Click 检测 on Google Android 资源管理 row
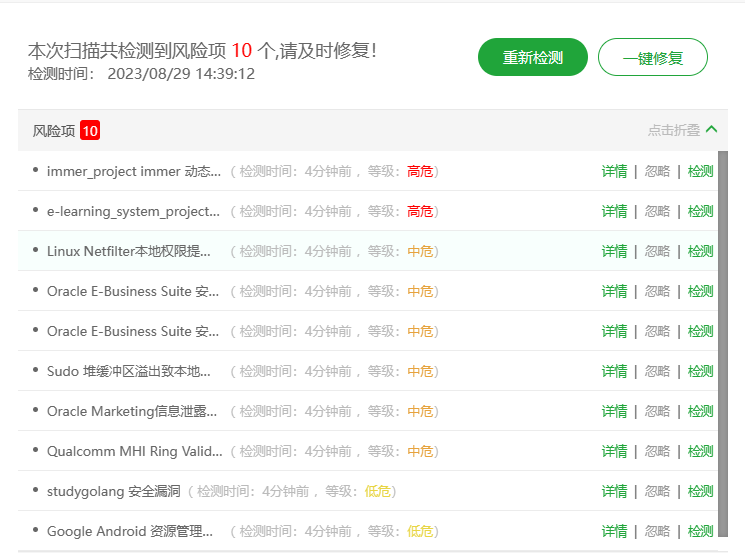 (700, 531)
